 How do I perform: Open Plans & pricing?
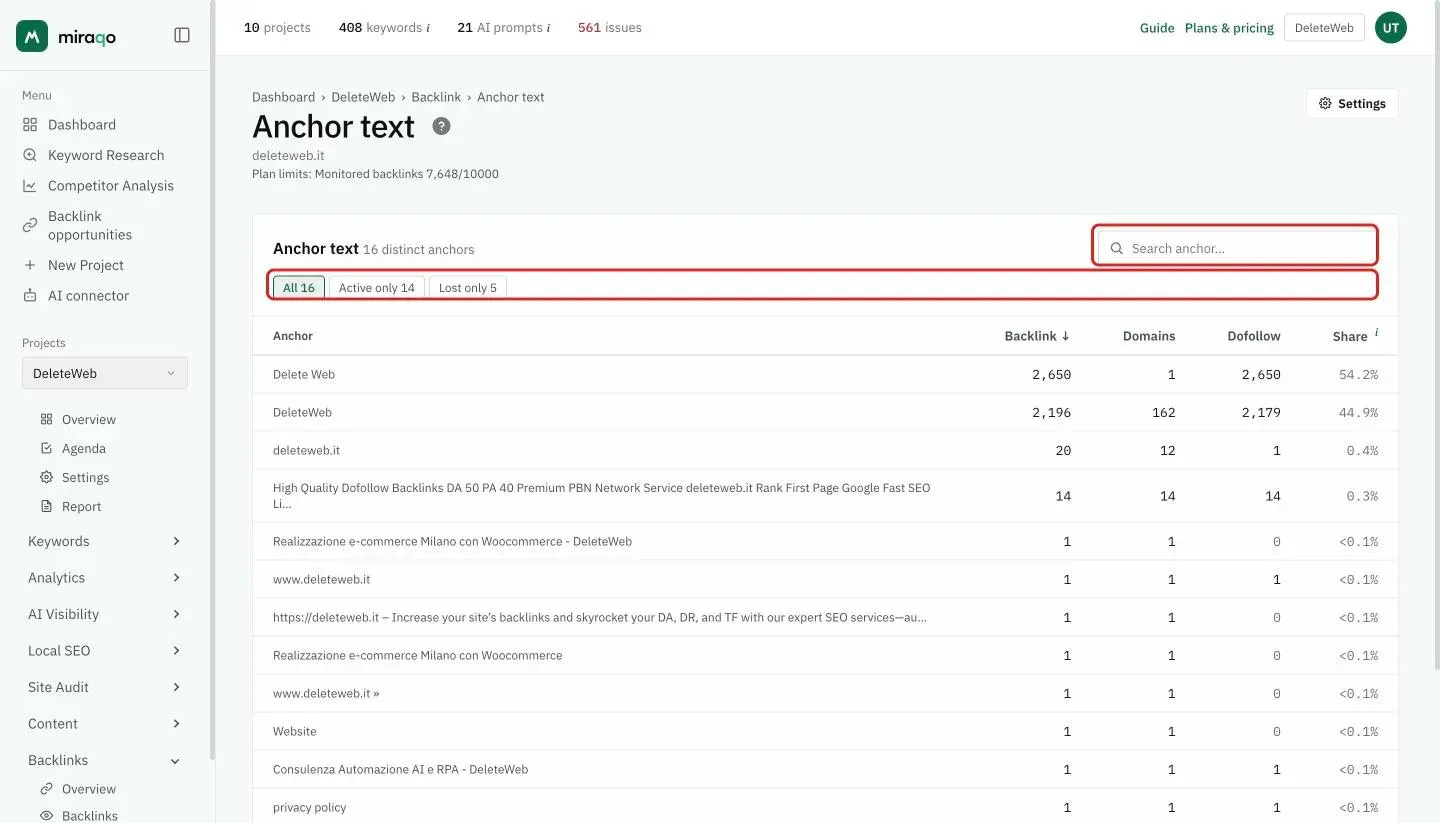tap(1229, 28)
